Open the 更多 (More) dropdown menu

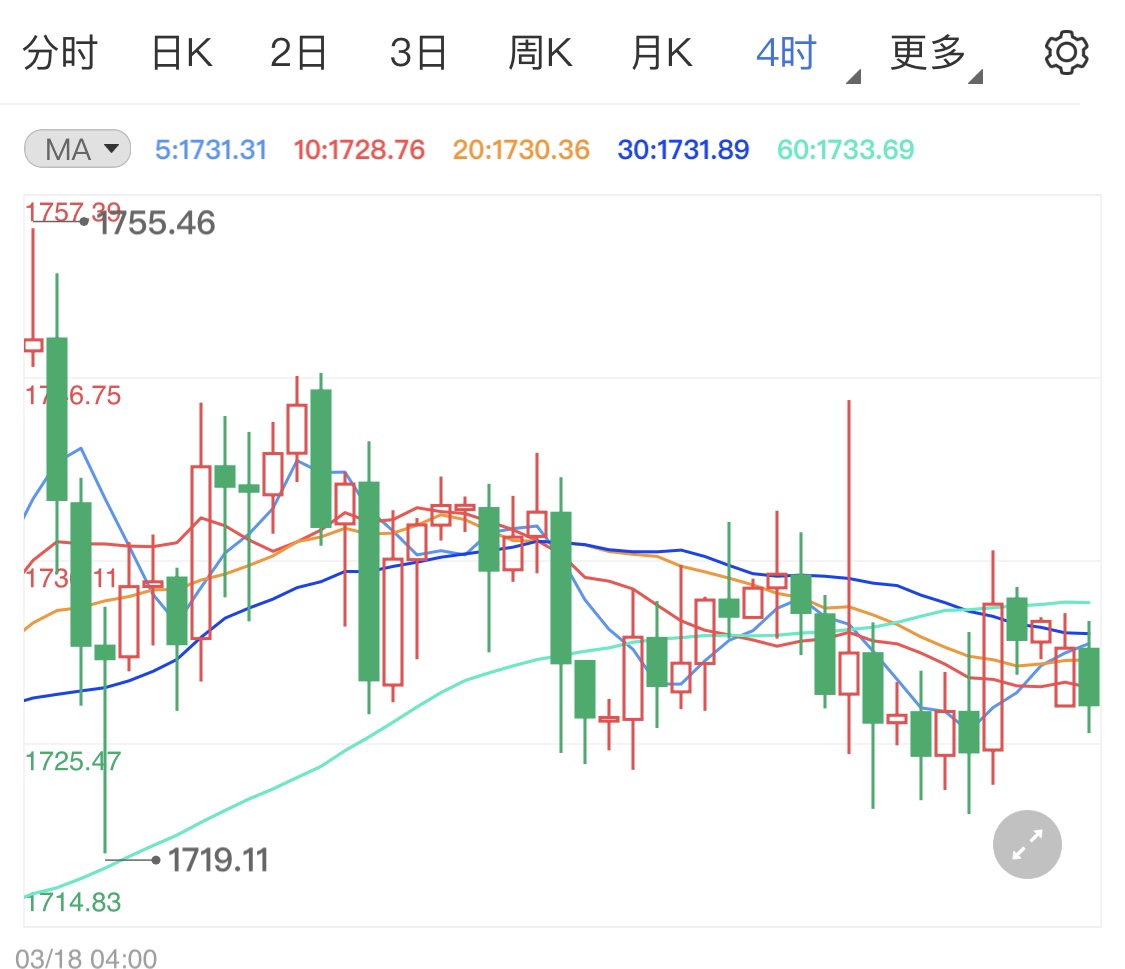(926, 52)
